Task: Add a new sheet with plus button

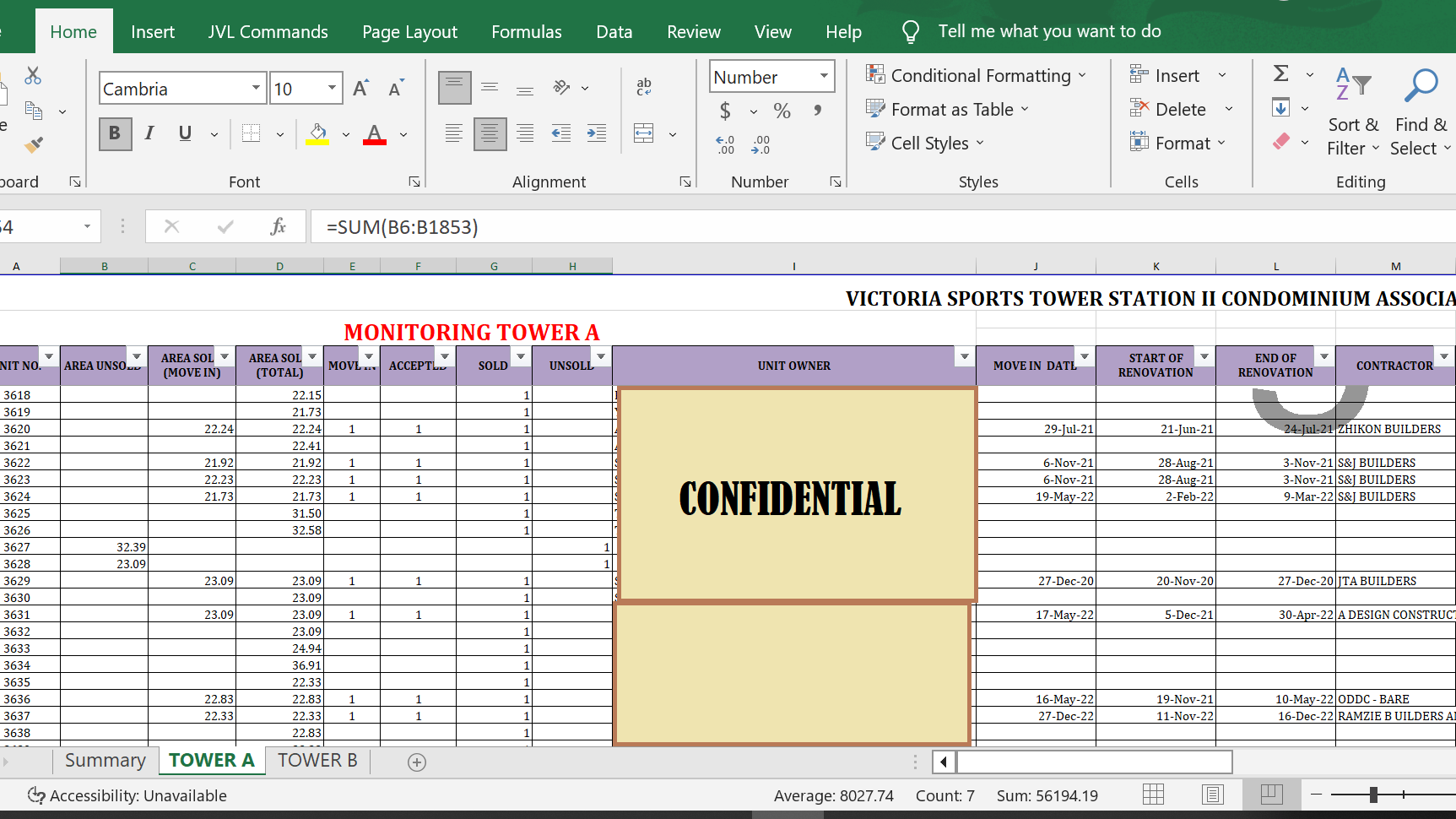Action: pyautogui.click(x=417, y=762)
